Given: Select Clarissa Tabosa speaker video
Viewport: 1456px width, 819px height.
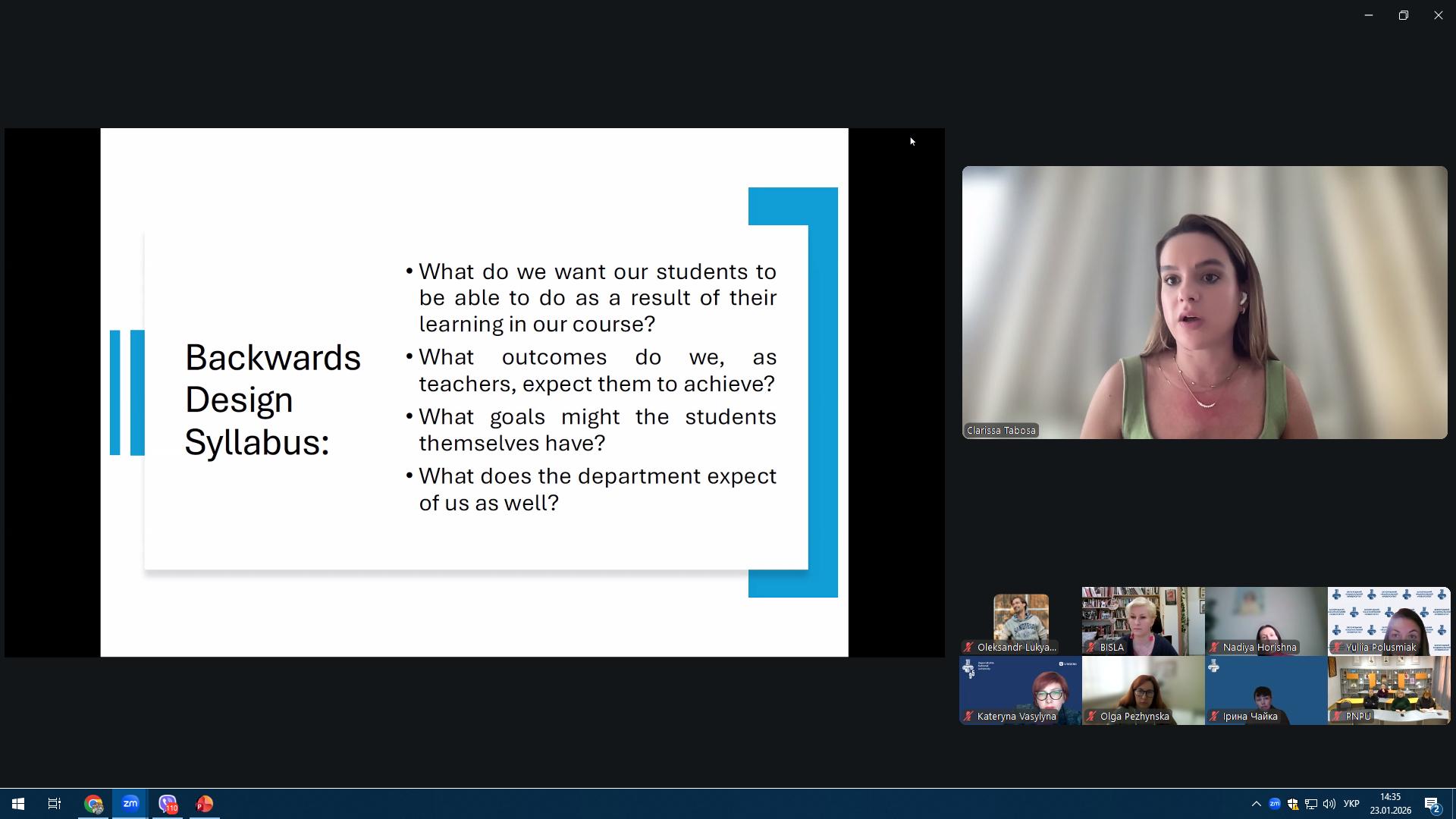Looking at the screenshot, I should (x=1204, y=302).
